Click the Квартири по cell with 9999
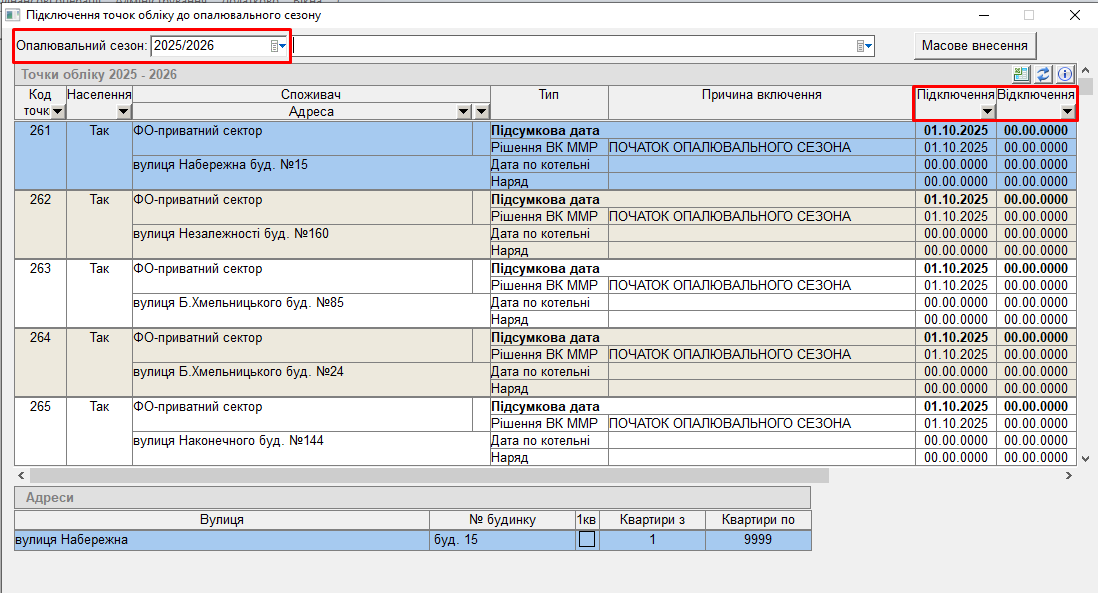The height and width of the screenshot is (593, 1098). pyautogui.click(x=757, y=540)
